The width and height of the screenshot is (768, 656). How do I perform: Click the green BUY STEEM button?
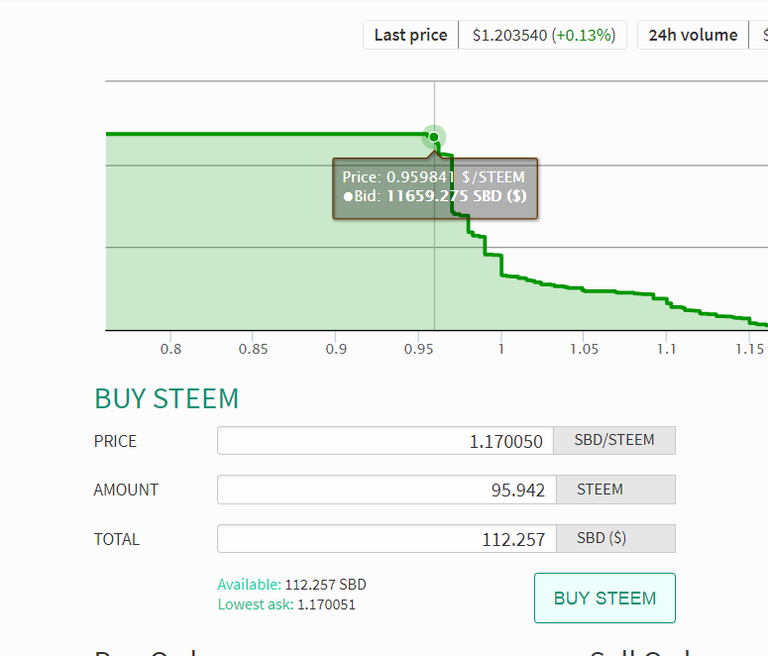[604, 598]
